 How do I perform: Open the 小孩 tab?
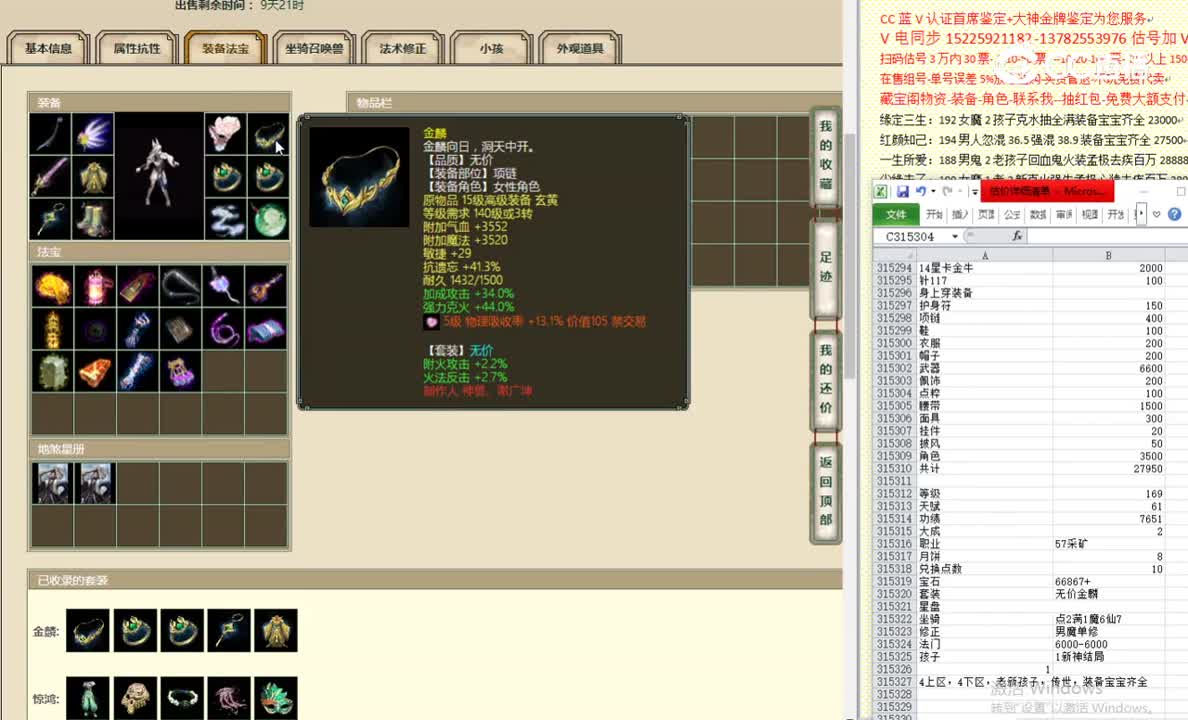492,49
